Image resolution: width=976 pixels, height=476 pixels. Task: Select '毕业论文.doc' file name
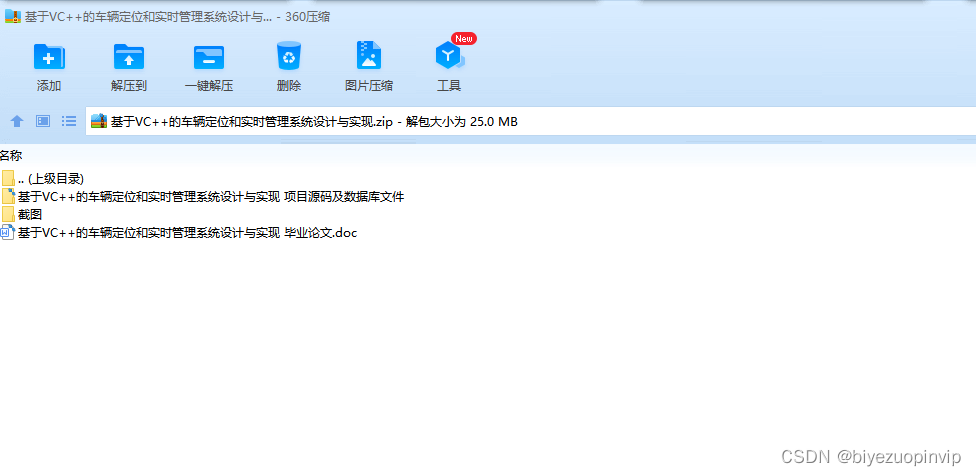[x=187, y=233]
